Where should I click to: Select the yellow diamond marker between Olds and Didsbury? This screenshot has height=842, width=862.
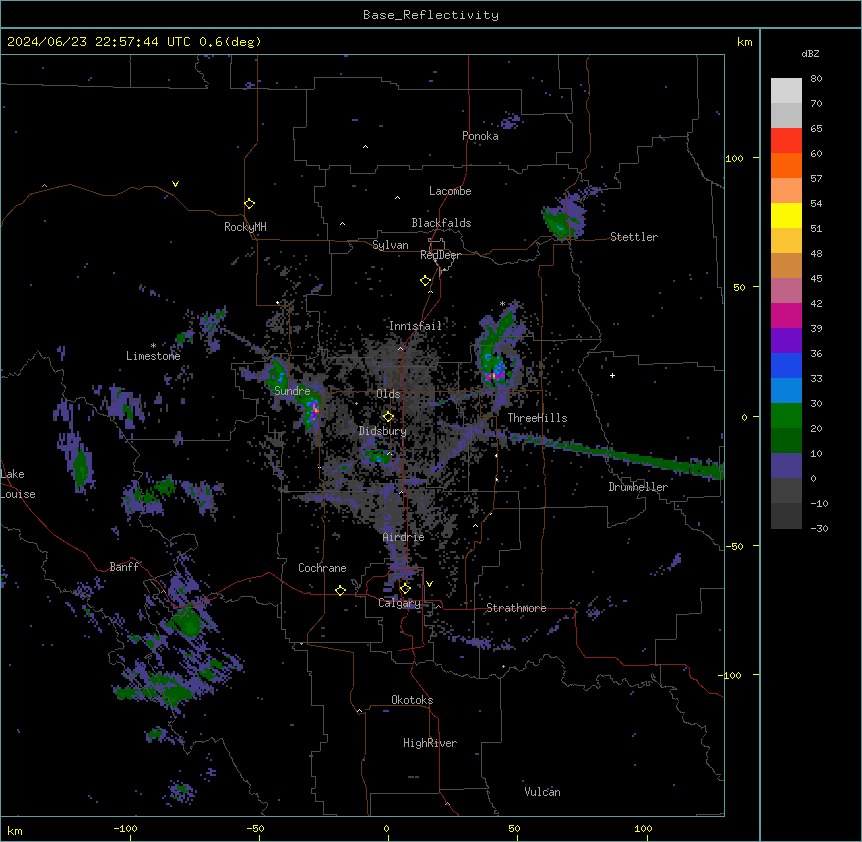(388, 417)
